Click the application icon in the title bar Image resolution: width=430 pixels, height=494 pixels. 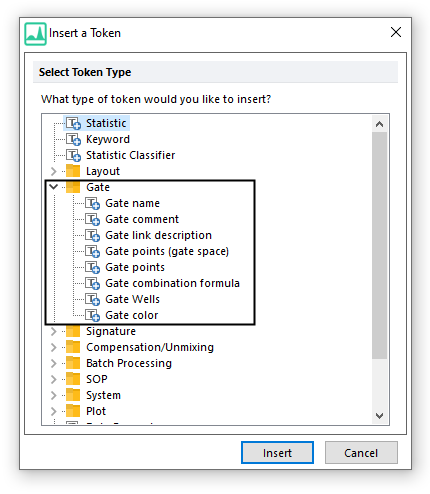pyautogui.click(x=35, y=34)
